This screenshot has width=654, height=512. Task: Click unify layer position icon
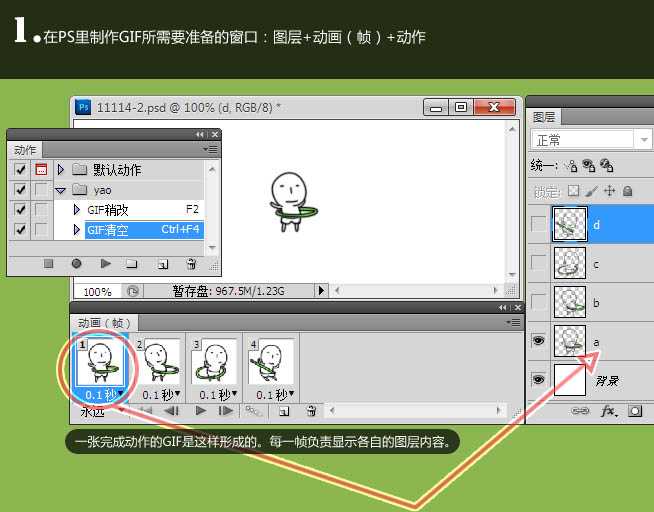click(571, 166)
